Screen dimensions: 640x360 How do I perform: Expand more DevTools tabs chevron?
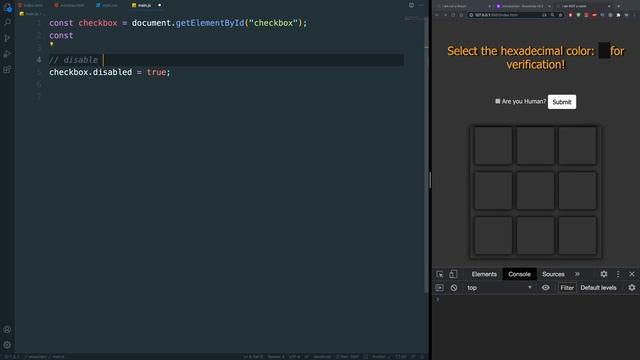pos(577,274)
